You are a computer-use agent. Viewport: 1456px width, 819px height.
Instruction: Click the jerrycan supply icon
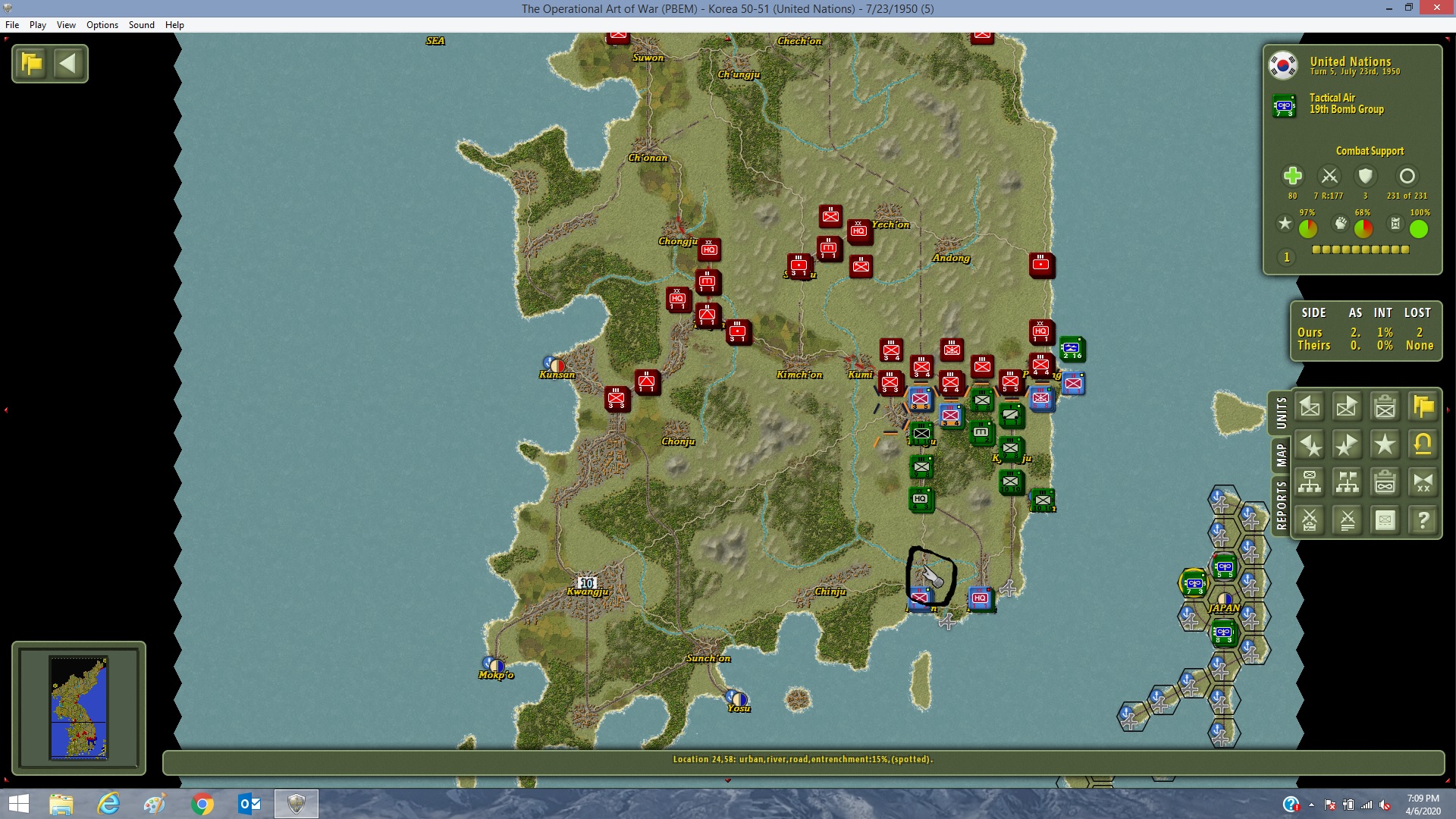(x=1395, y=224)
